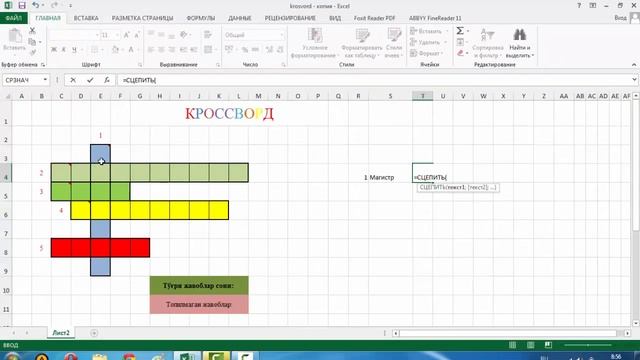Switch to the ВИД tab
640x360 pixels.
[335, 18]
